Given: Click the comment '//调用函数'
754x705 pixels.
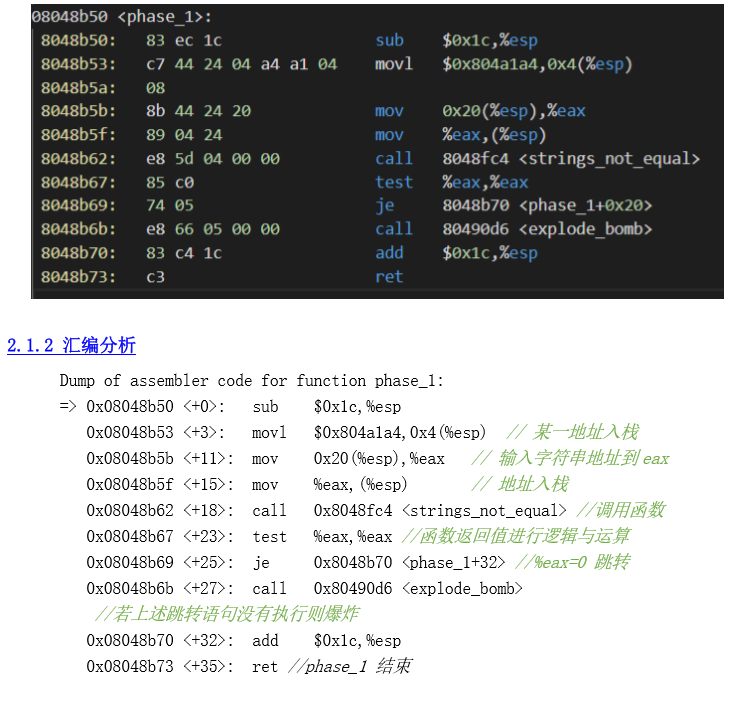Looking at the screenshot, I should pyautogui.click(x=621, y=510).
